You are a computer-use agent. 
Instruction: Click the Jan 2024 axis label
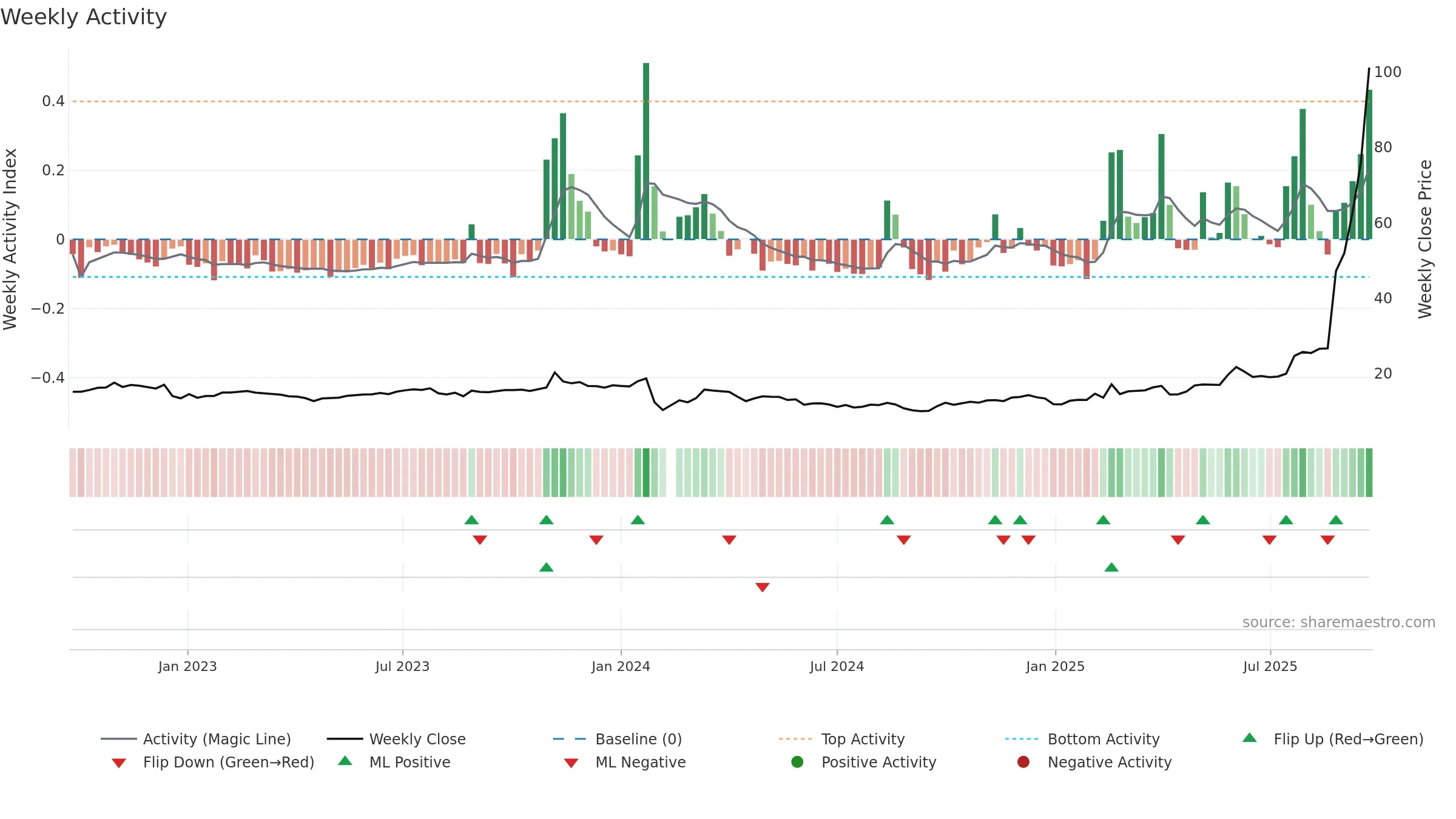(x=621, y=666)
